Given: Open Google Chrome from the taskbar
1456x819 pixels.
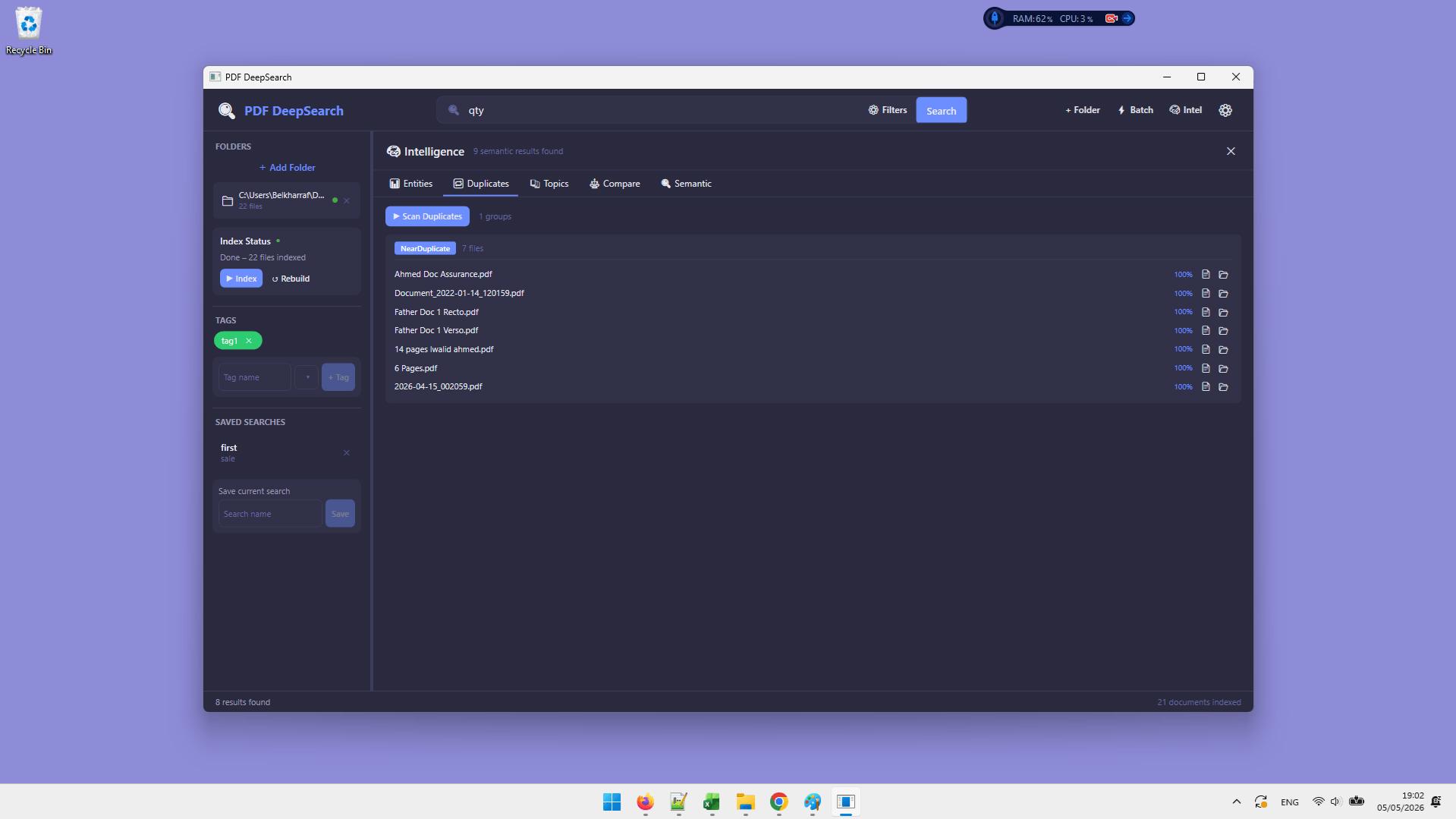Looking at the screenshot, I should pyautogui.click(x=778, y=802).
